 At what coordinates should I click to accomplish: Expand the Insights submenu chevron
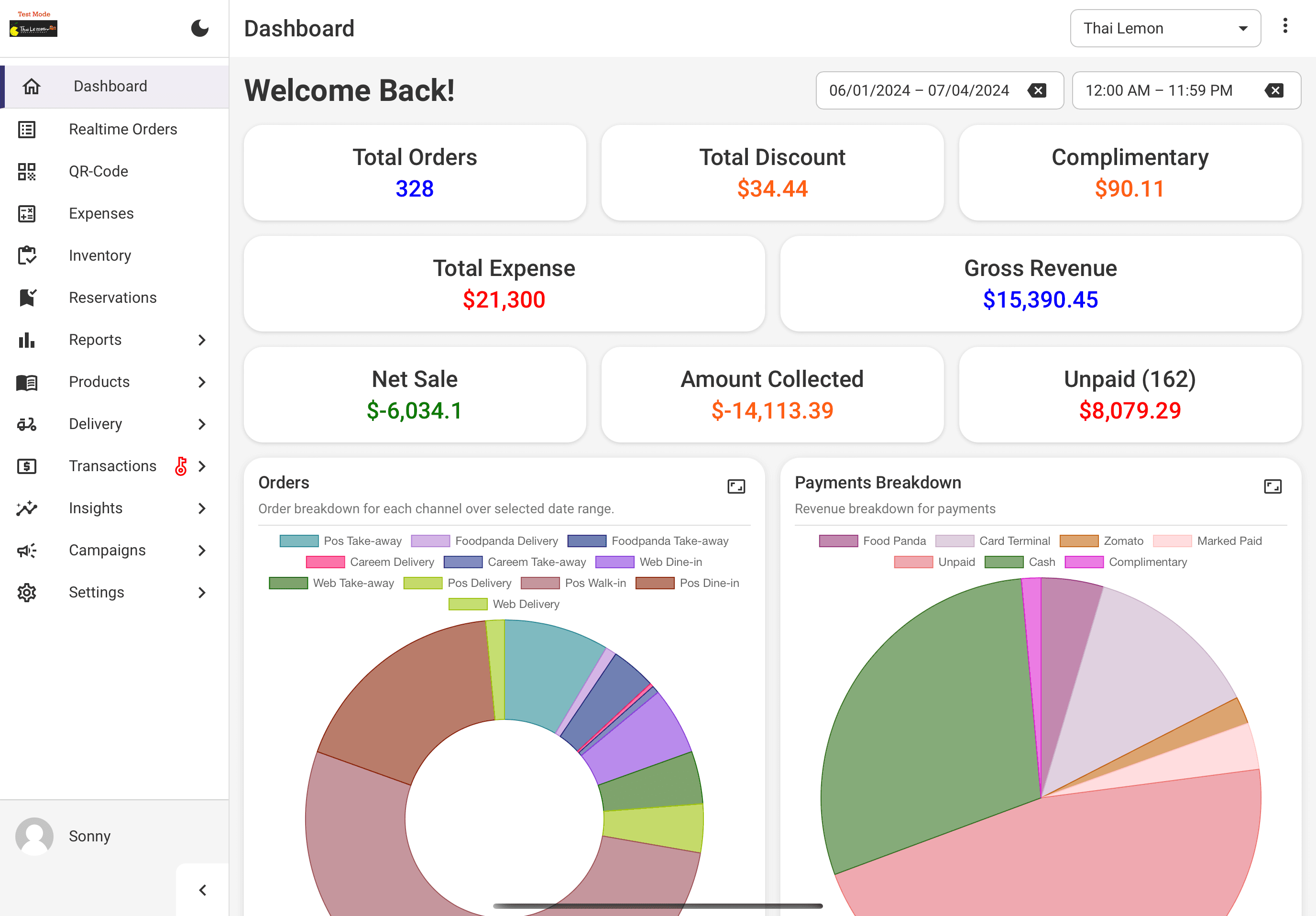click(x=202, y=508)
